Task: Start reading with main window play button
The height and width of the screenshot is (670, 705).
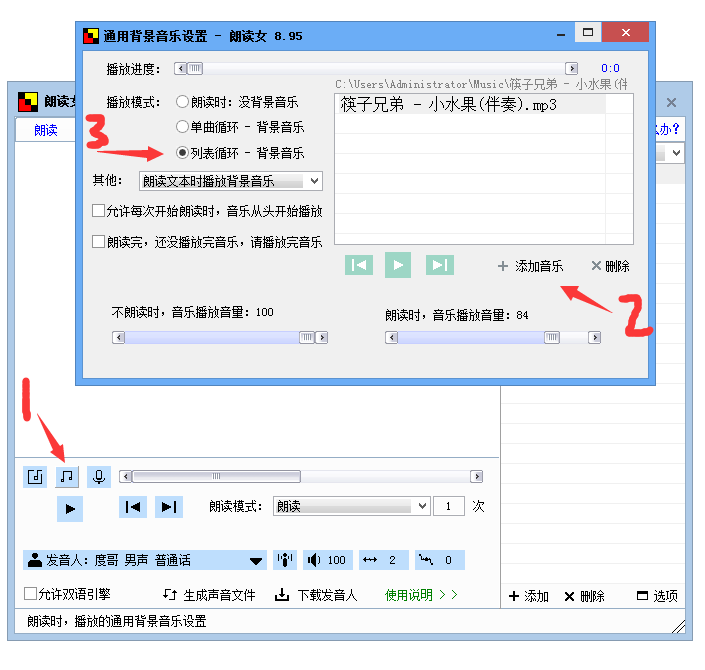Action: pos(70,509)
